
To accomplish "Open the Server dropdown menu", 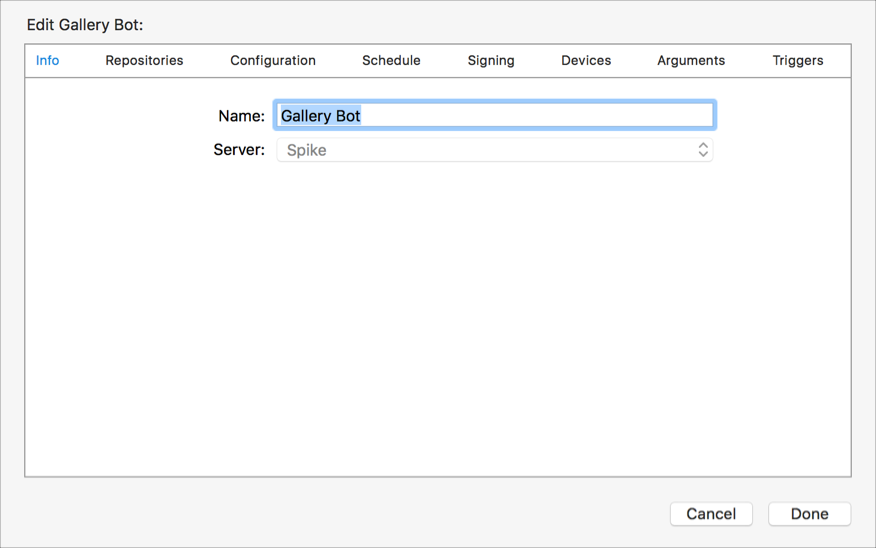I will tap(494, 150).
